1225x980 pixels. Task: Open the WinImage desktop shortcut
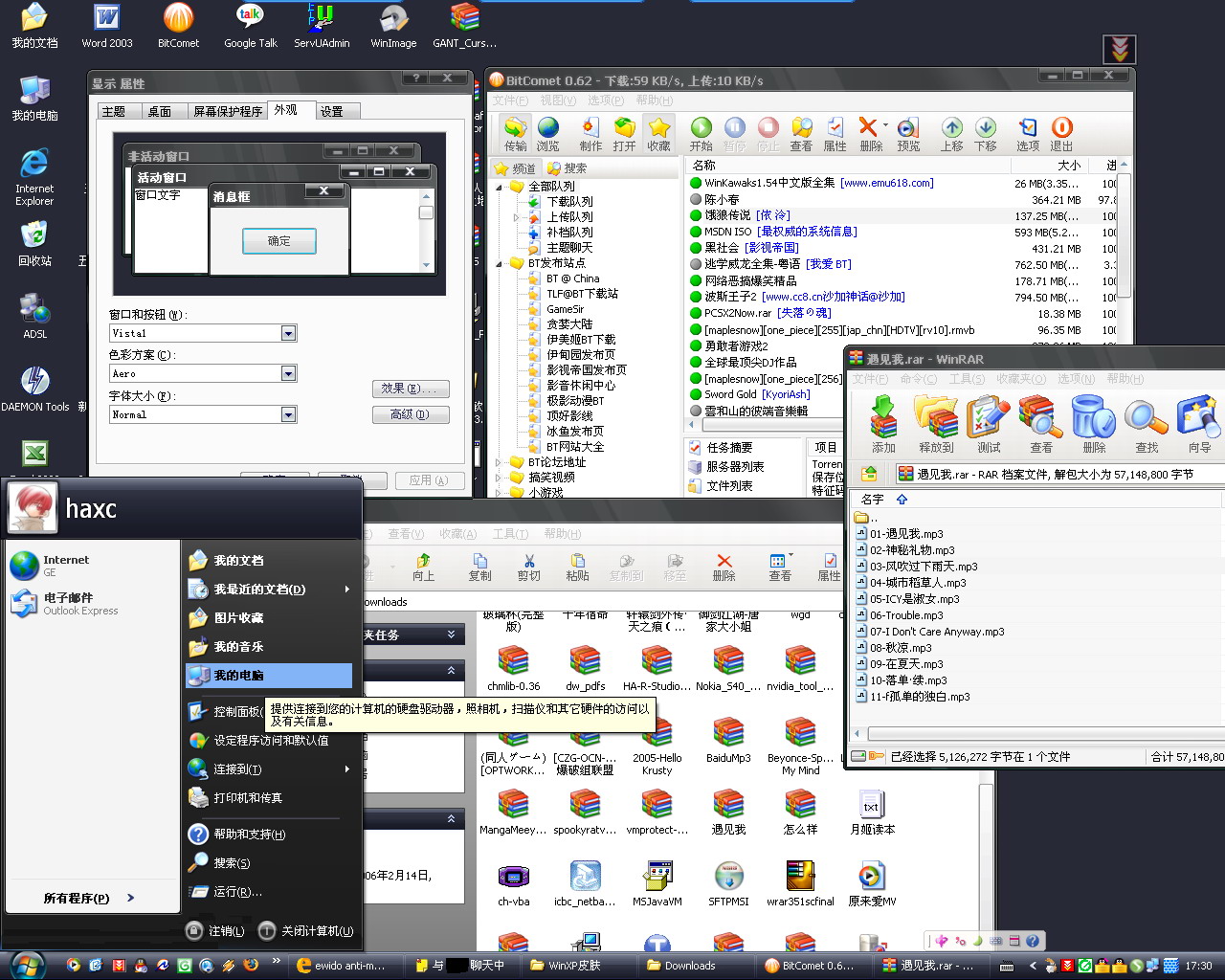(x=393, y=26)
